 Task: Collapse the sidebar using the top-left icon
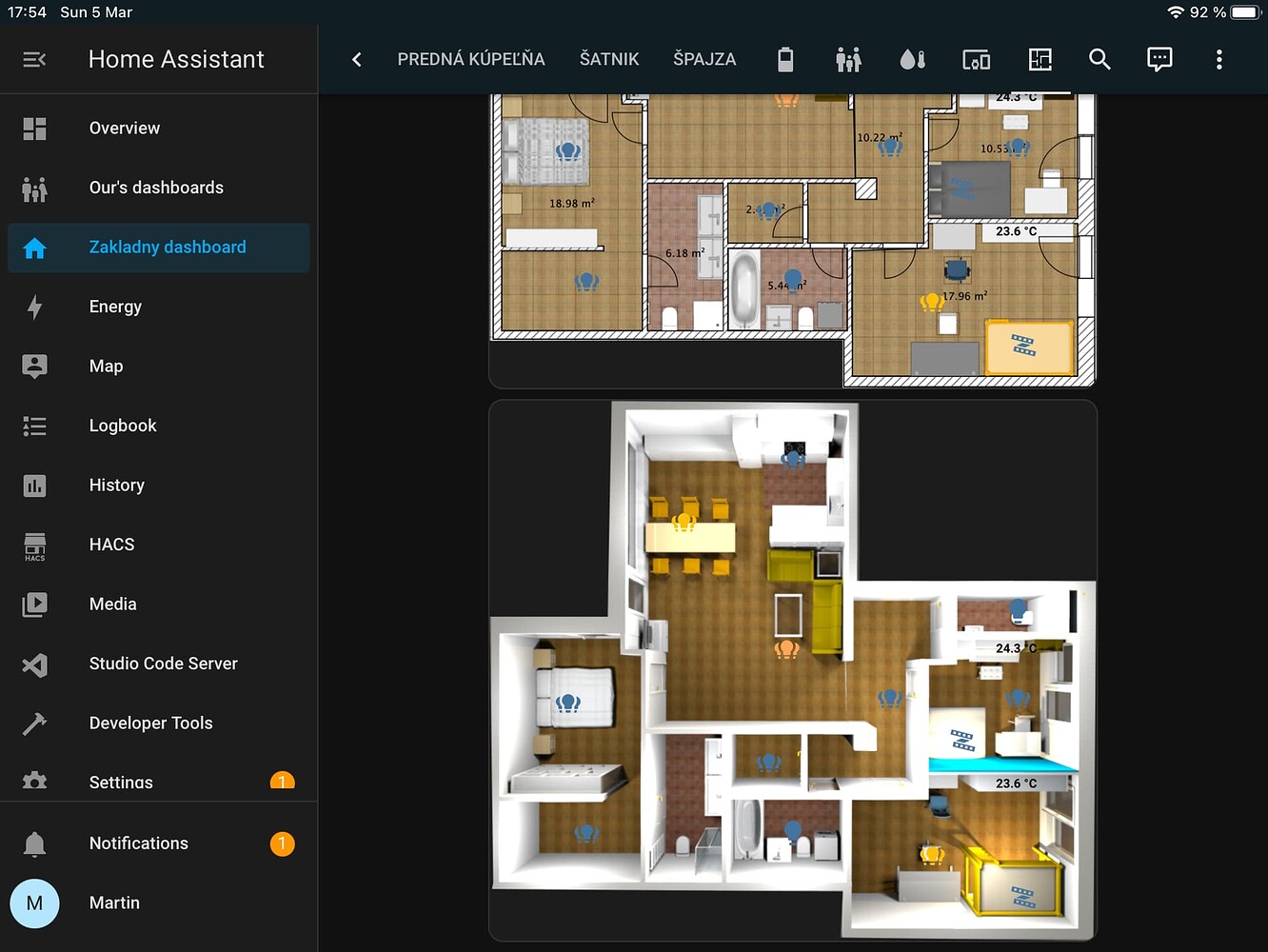point(34,59)
